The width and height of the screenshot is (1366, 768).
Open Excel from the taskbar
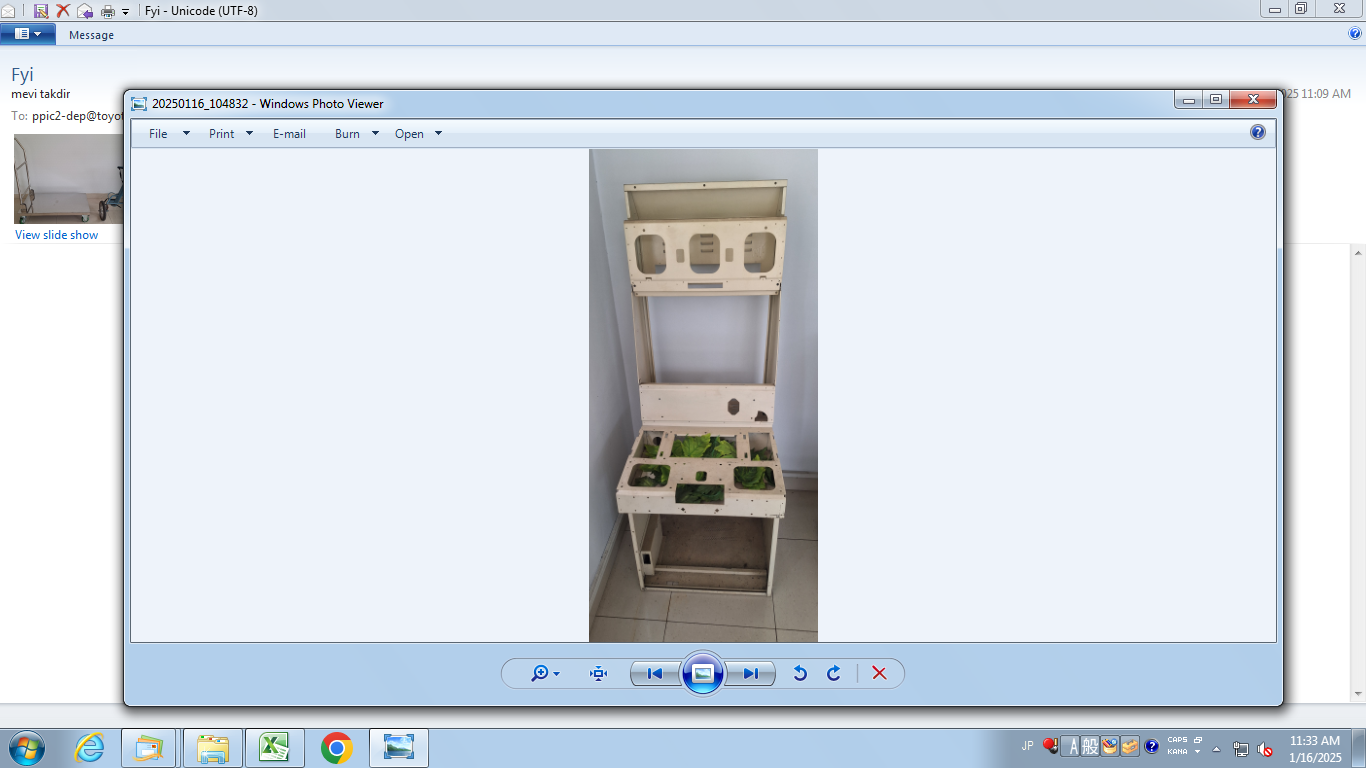coord(274,748)
